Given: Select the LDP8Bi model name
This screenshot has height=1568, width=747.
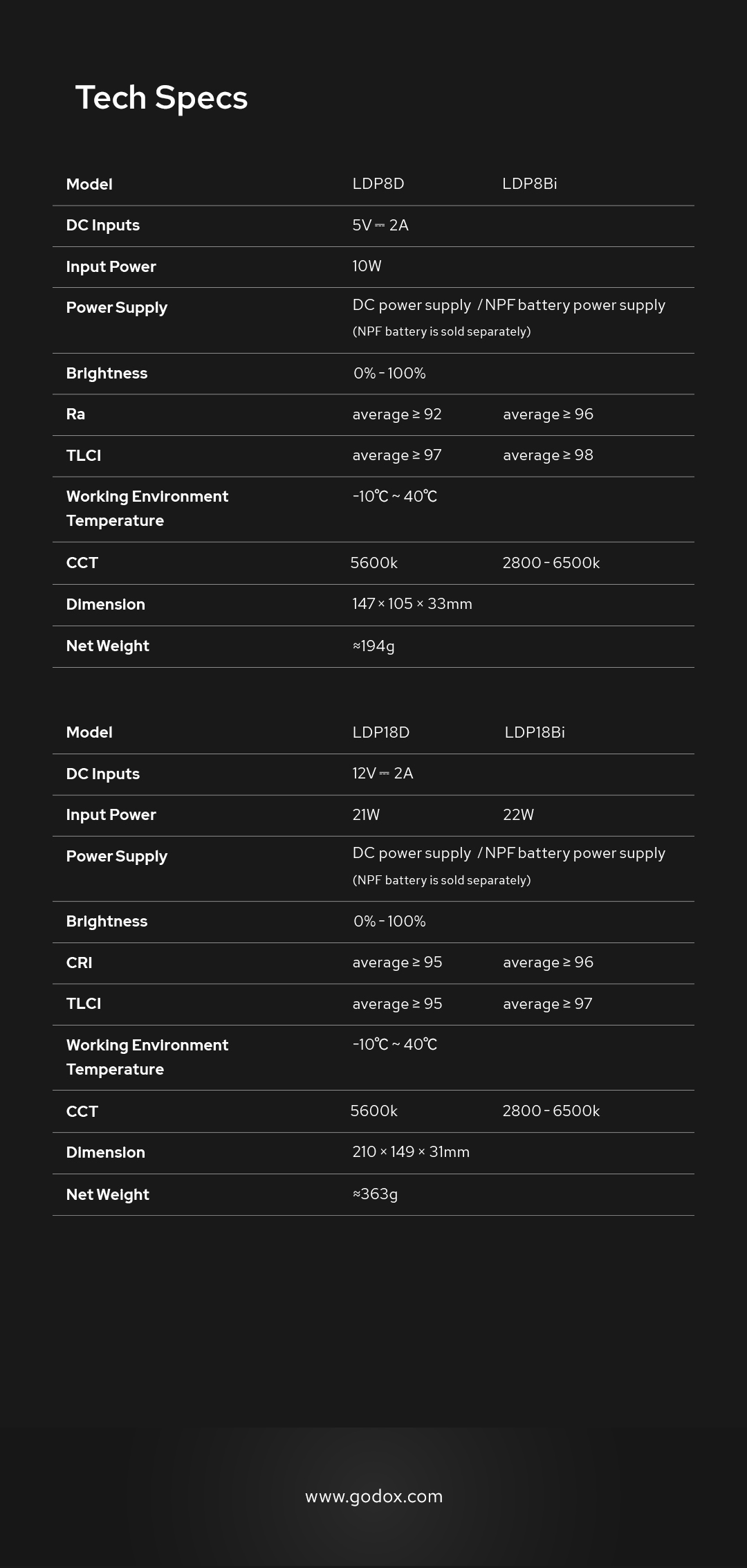Looking at the screenshot, I should click(529, 184).
